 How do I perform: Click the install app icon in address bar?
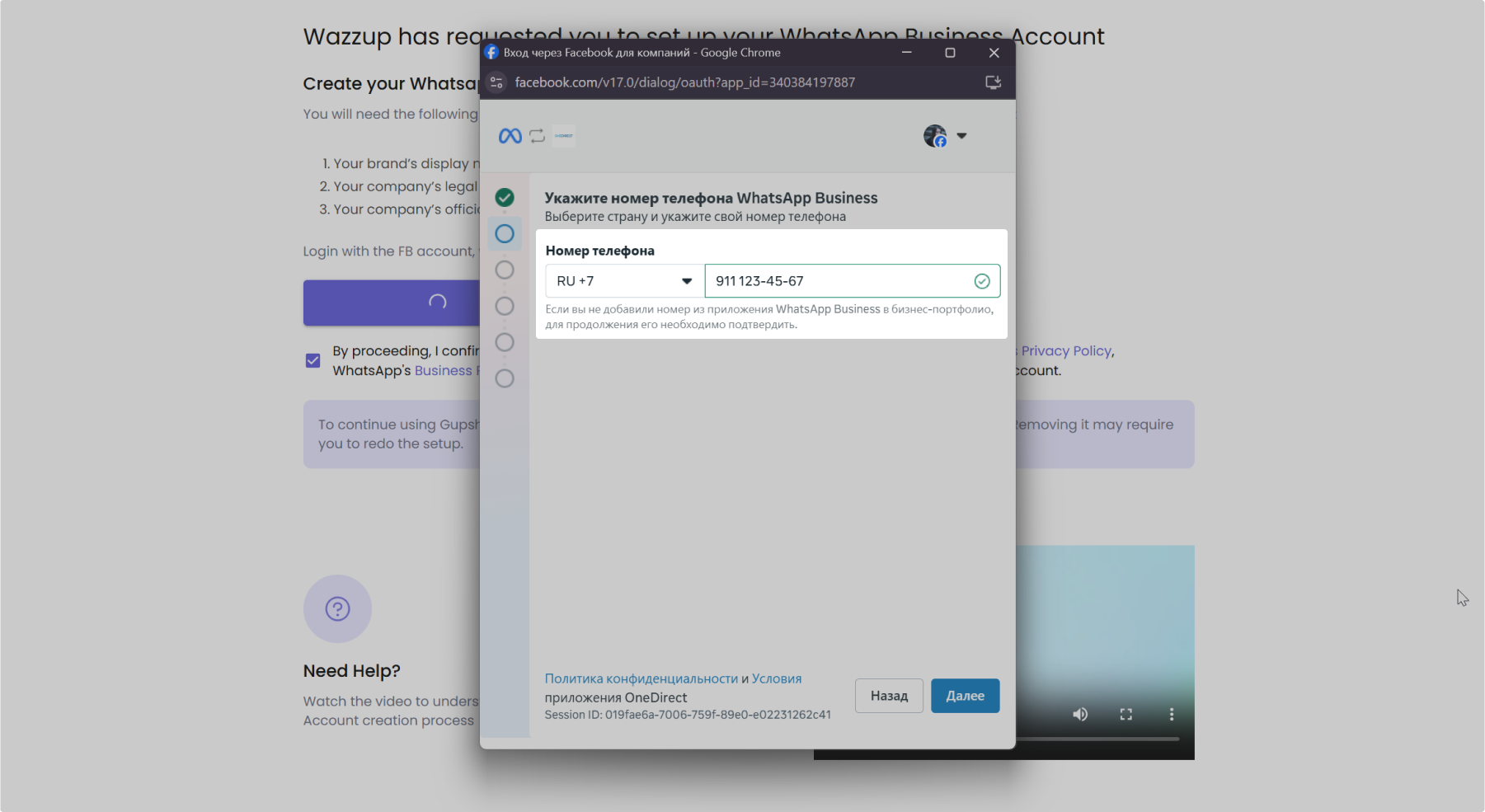(x=994, y=82)
